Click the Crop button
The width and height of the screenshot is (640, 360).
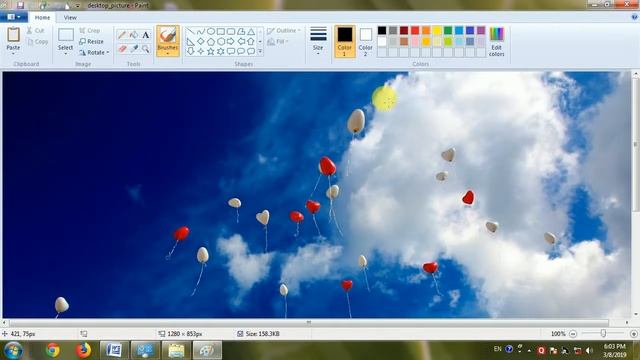click(x=90, y=31)
